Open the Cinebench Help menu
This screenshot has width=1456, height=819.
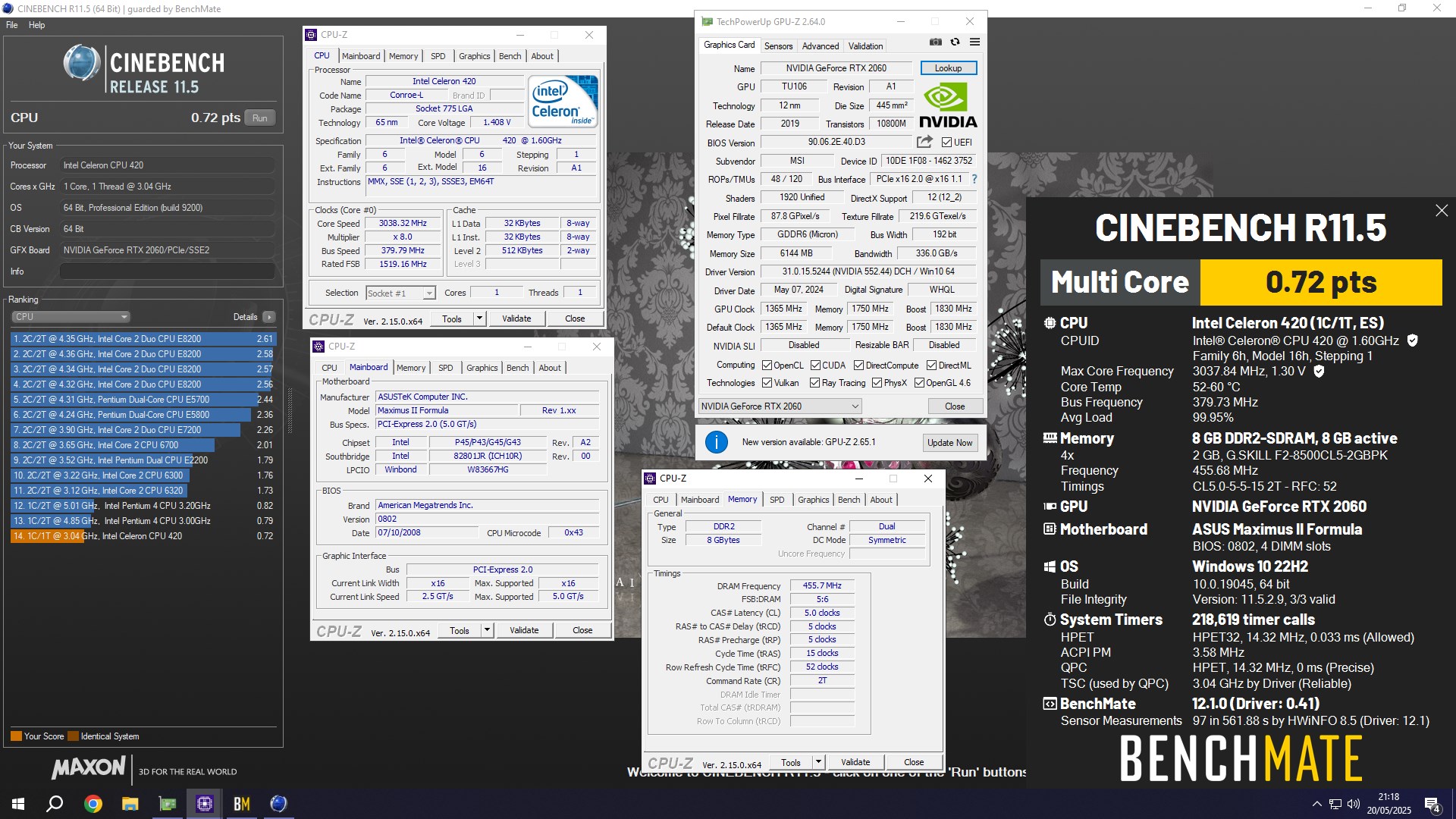(37, 25)
